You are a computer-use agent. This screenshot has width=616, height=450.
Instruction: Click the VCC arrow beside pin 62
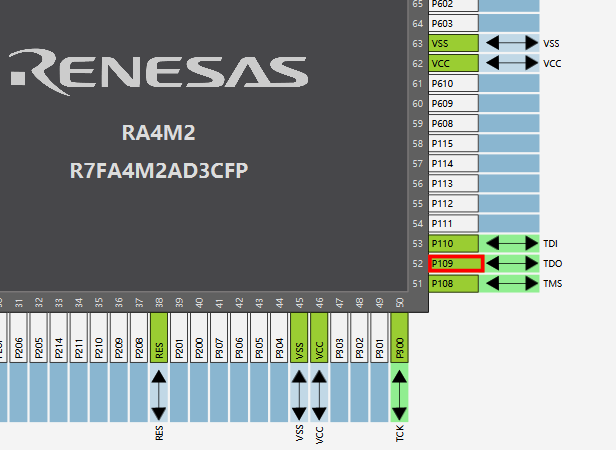[x=512, y=63]
